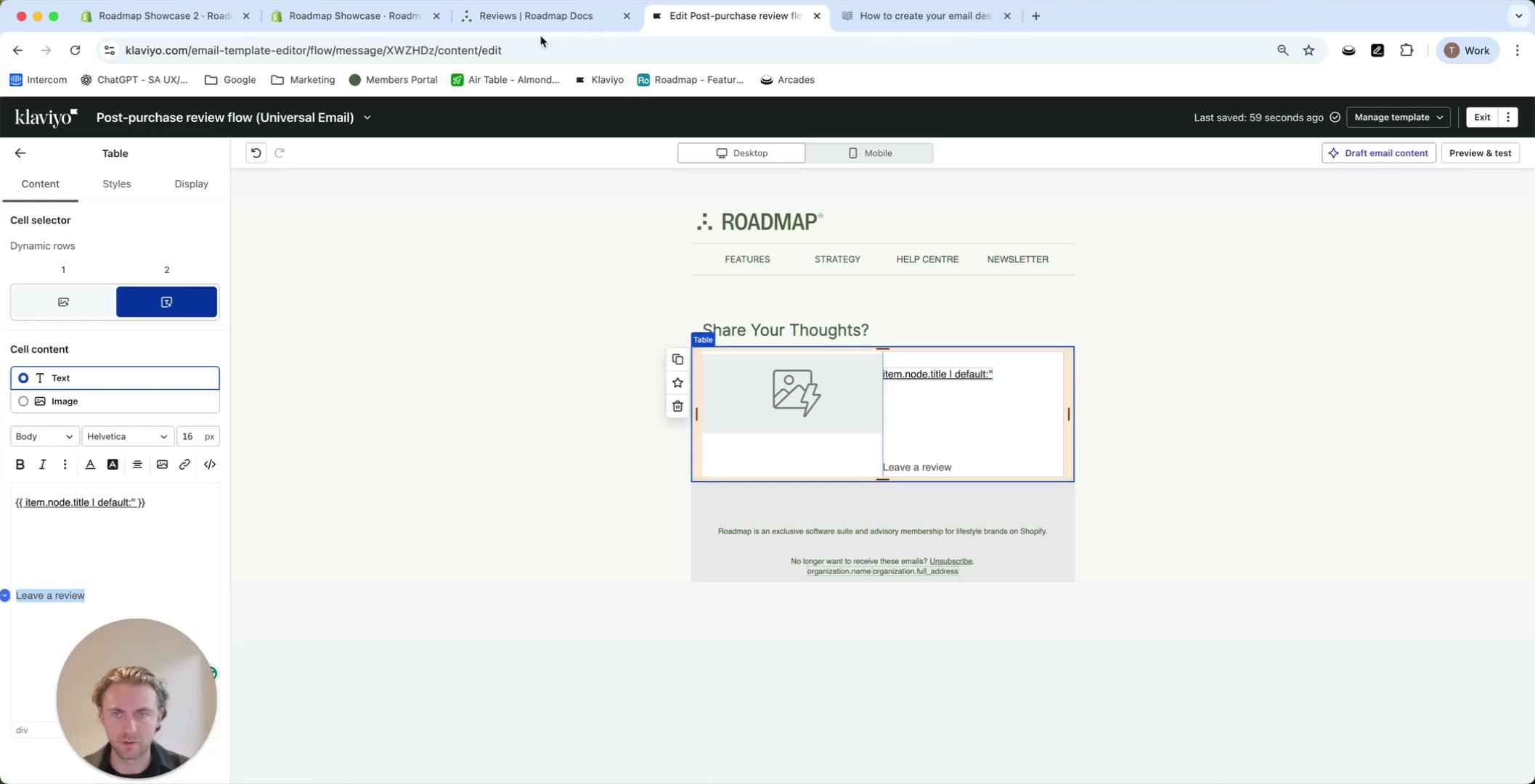Insert a link using the link icon

tap(184, 464)
